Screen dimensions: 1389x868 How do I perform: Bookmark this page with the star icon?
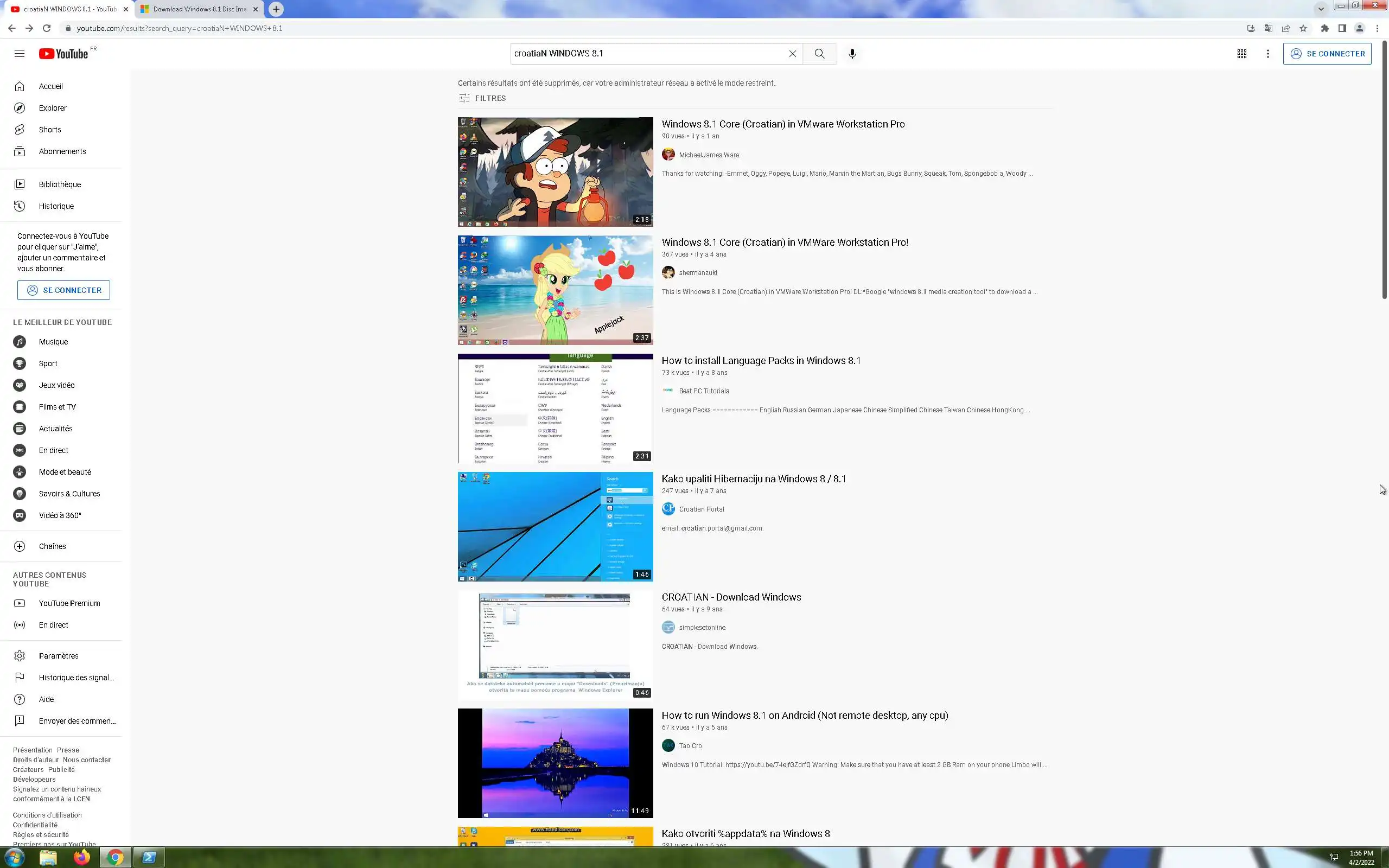tap(1303, 28)
